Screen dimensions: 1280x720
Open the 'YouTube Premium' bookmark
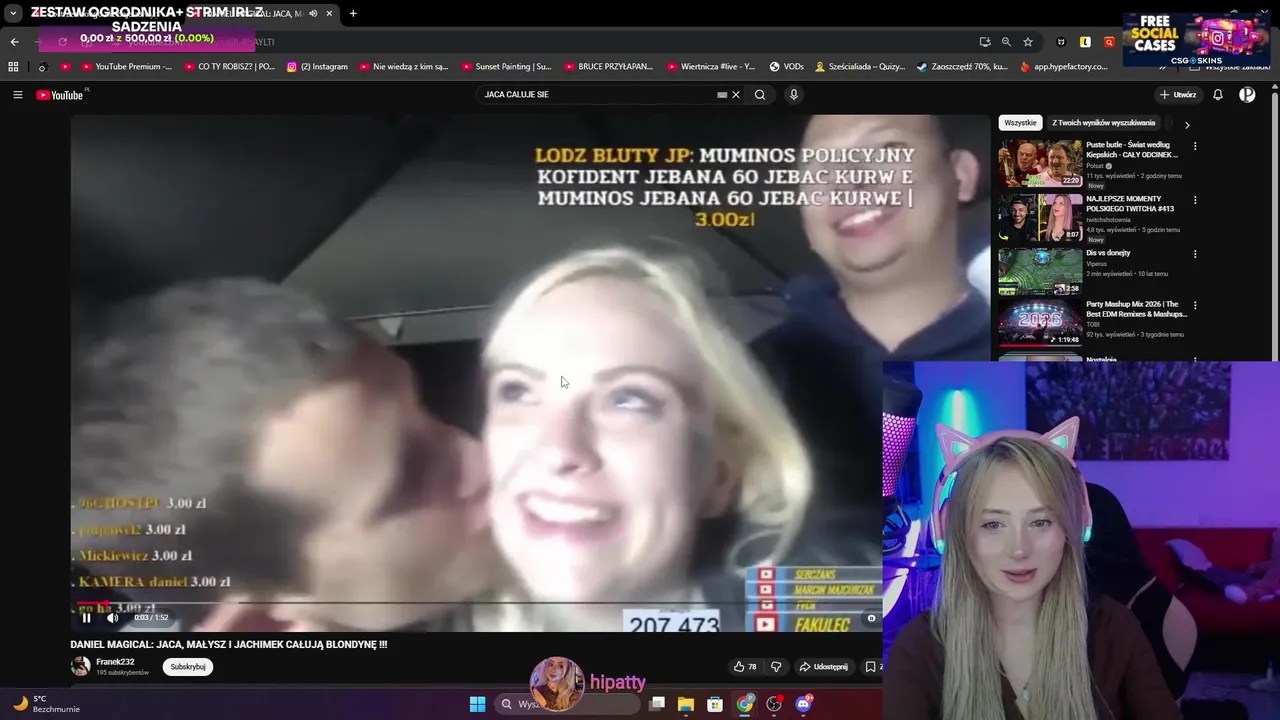coord(126,67)
